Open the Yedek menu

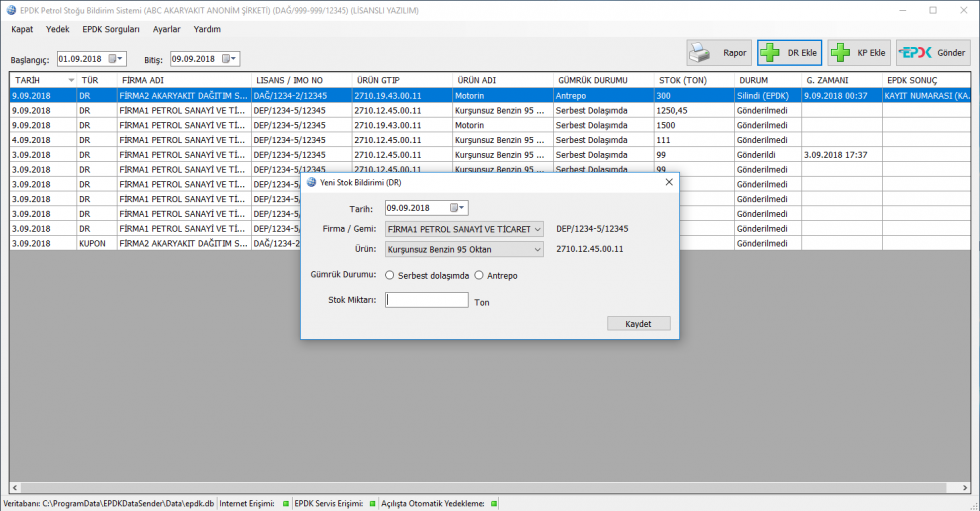58,29
